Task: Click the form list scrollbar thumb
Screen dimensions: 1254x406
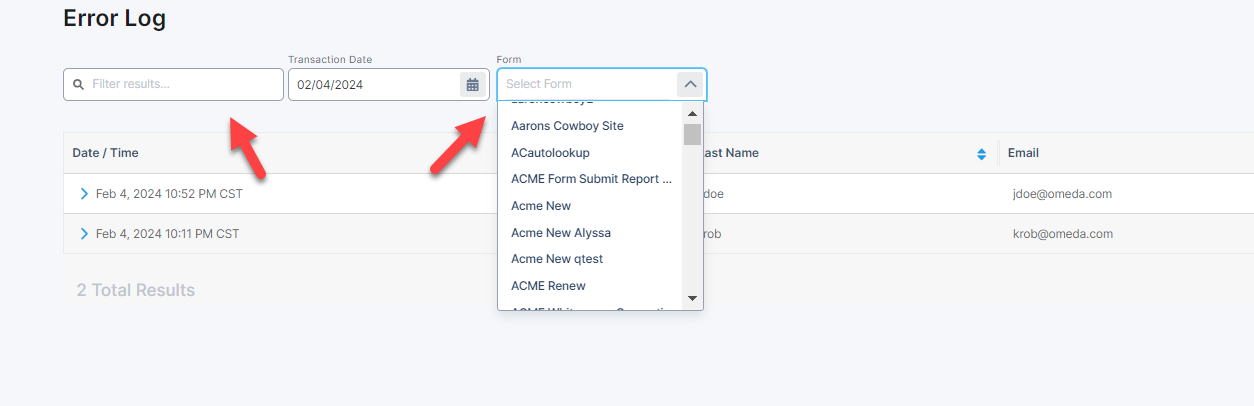Action: click(x=692, y=135)
